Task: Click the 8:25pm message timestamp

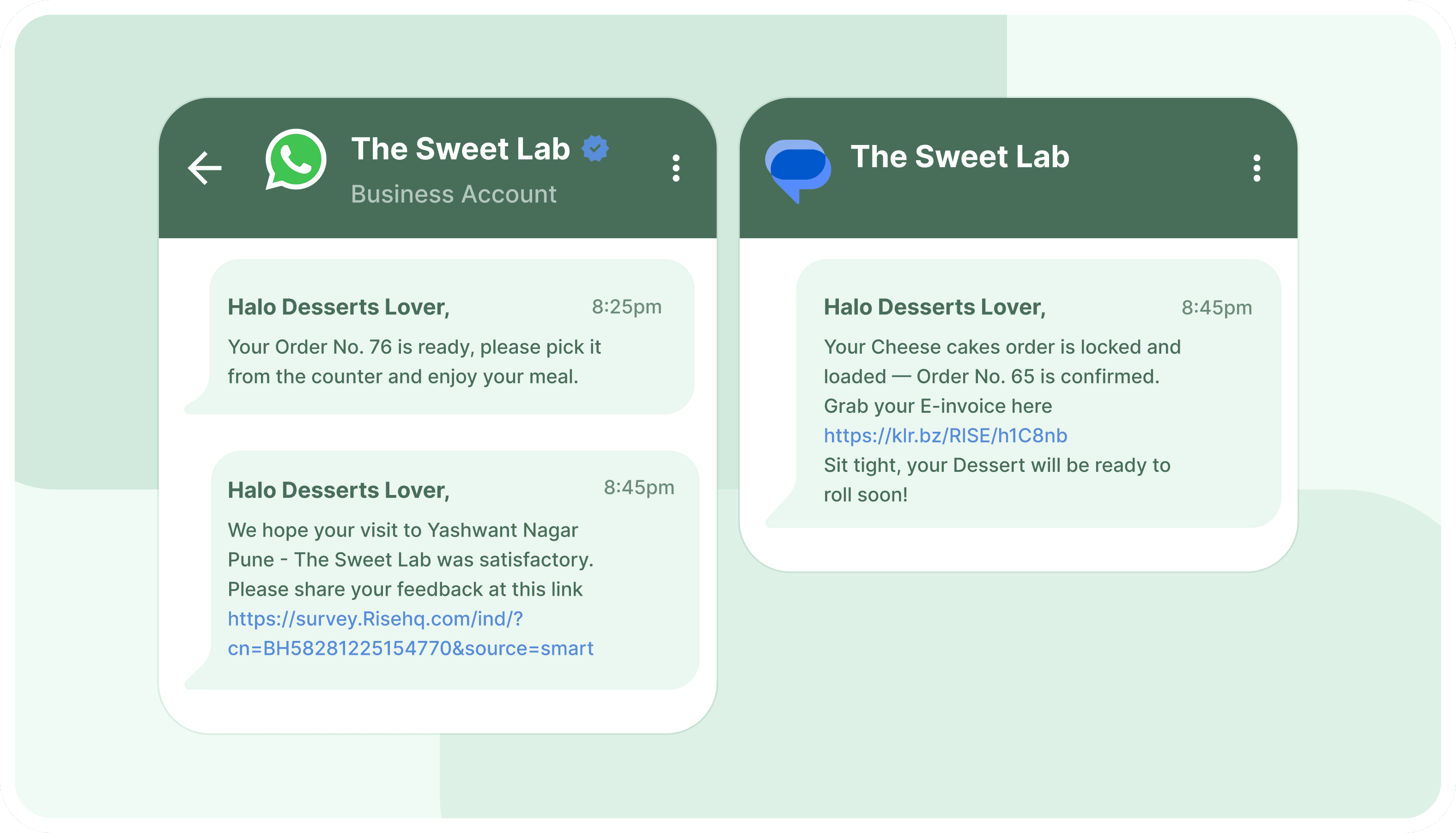Action: coord(626,307)
